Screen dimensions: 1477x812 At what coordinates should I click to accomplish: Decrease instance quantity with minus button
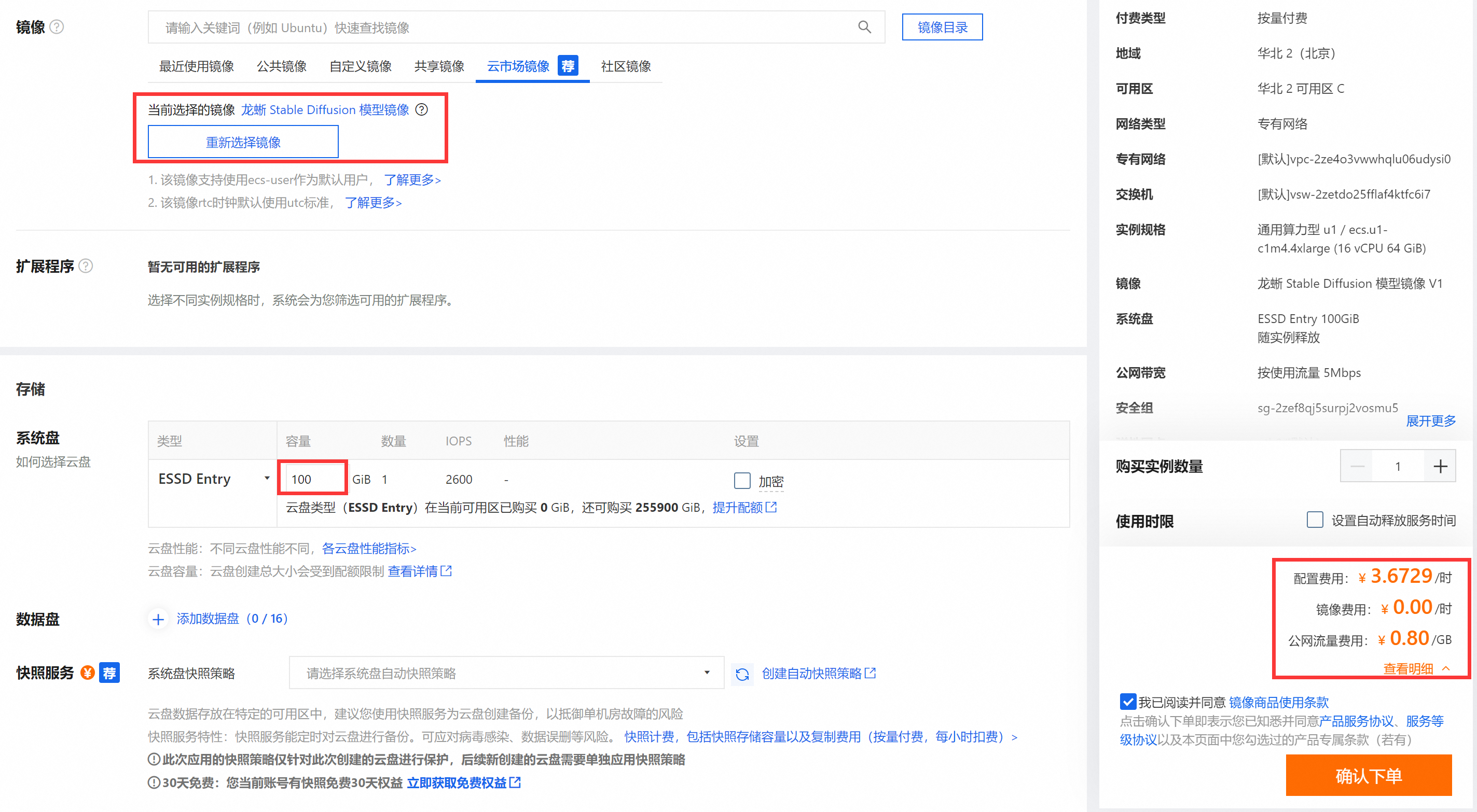[1357, 467]
